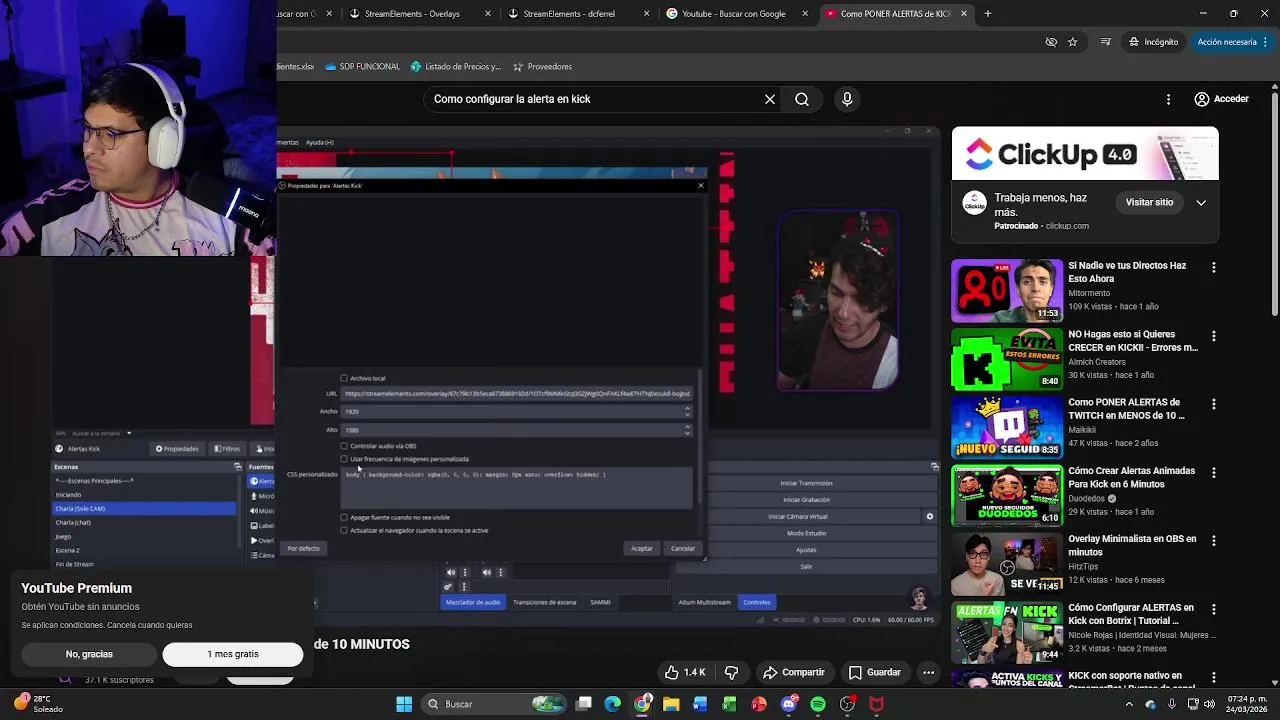Select the Mezclador de audio dock tab

pos(473,602)
